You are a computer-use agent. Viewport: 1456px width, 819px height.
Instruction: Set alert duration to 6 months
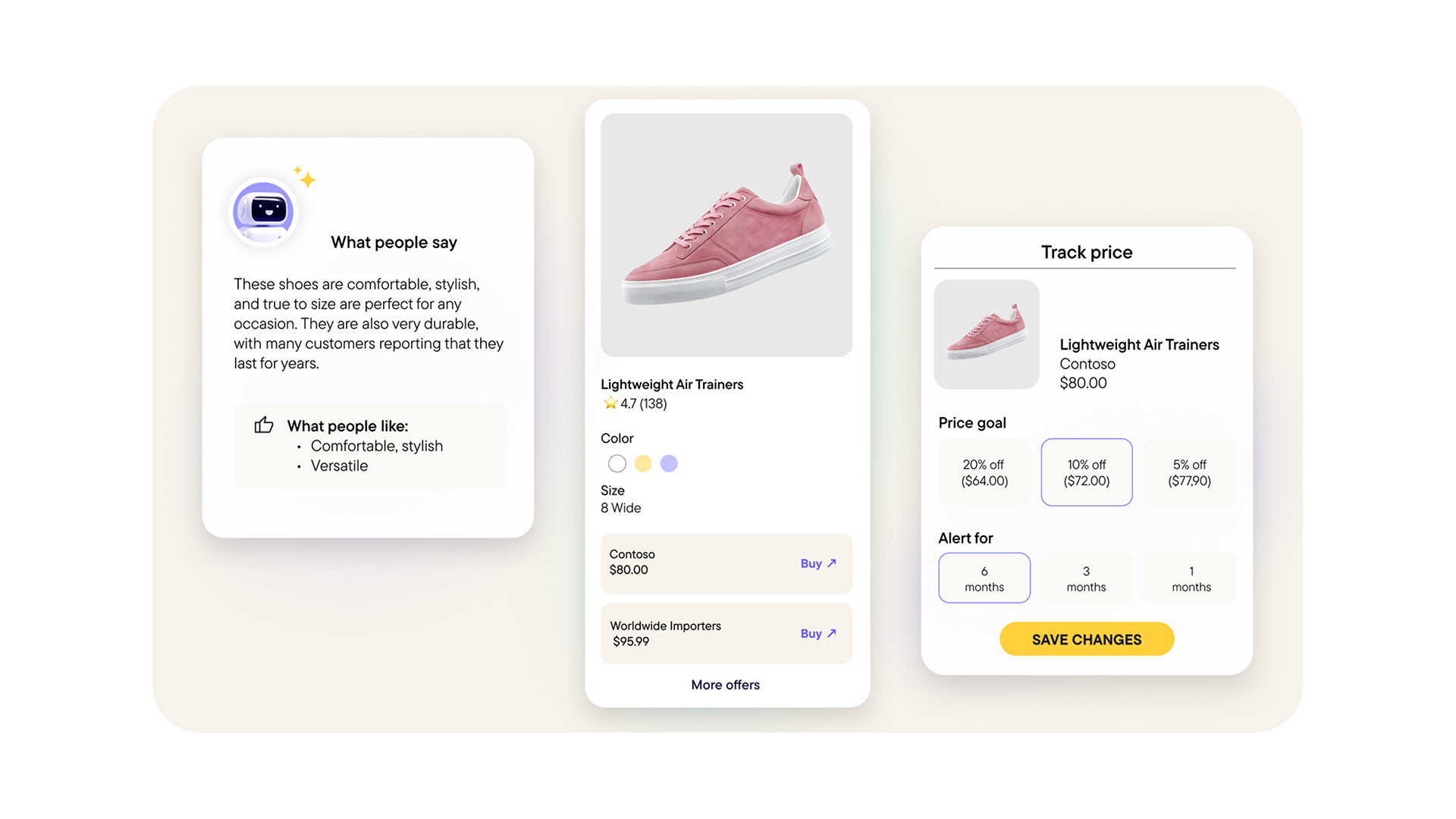(x=984, y=579)
